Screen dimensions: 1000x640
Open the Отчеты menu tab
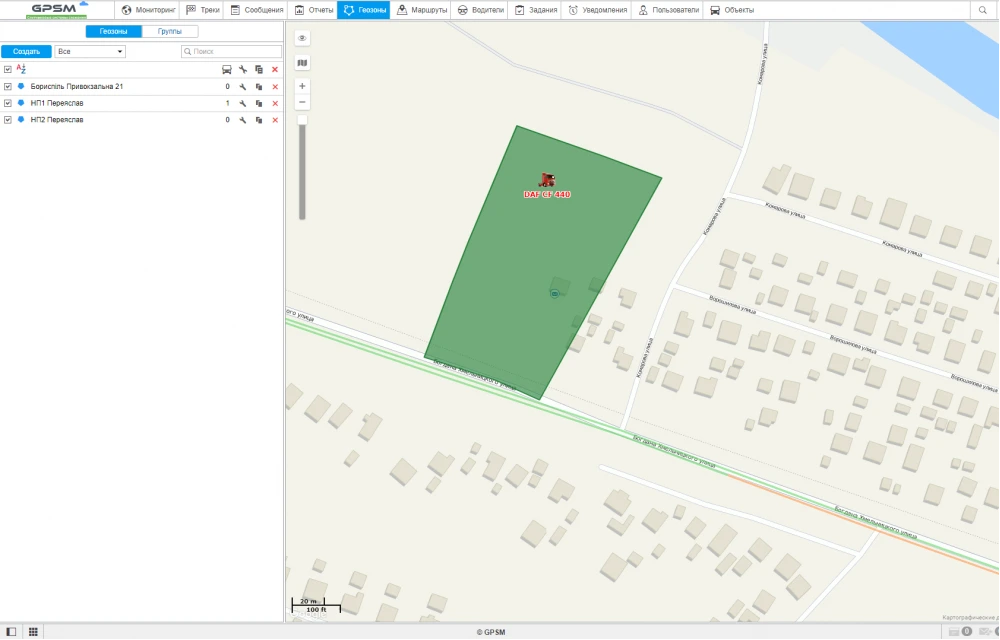tap(314, 10)
